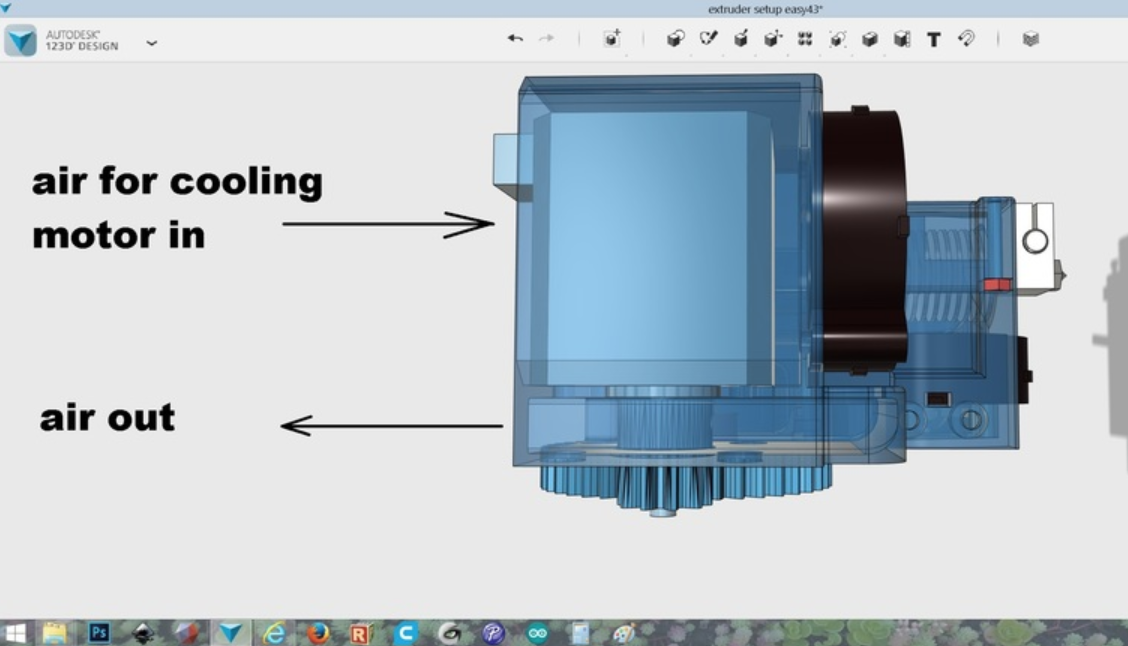Select the Pattern tool
Screen dimensions: 1128x646
[805, 39]
